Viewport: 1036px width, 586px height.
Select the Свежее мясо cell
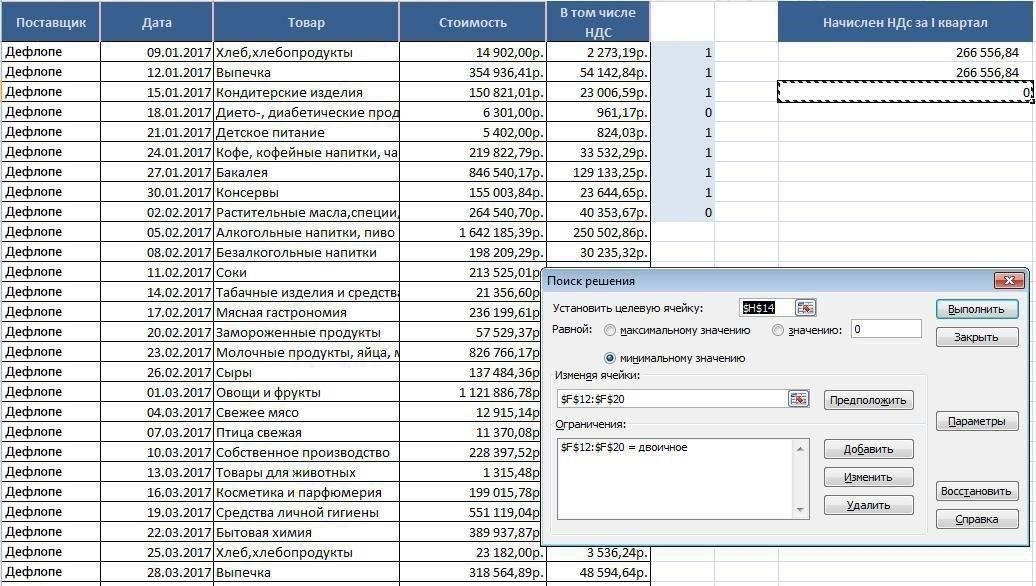coord(307,412)
